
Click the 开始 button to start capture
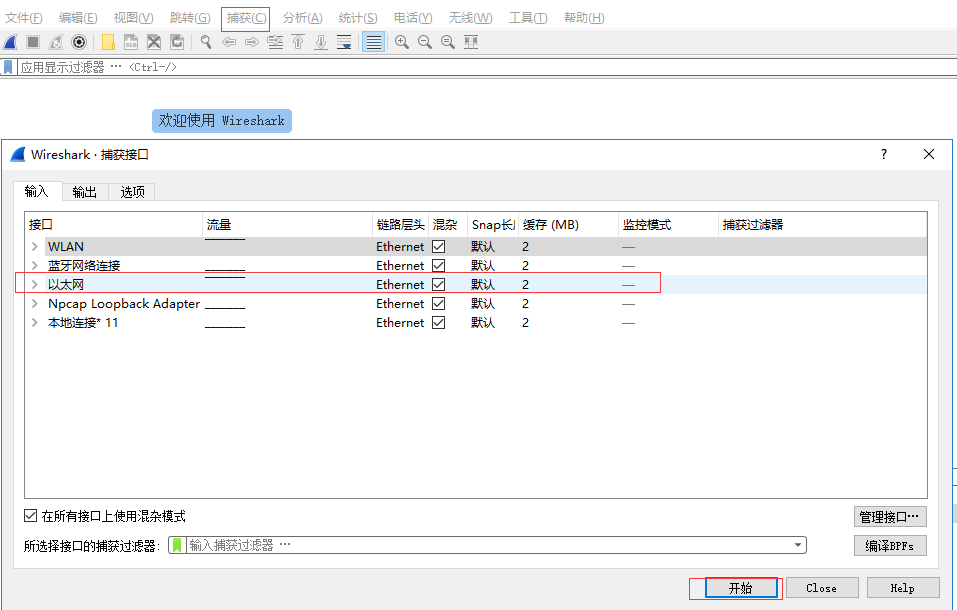pos(740,588)
